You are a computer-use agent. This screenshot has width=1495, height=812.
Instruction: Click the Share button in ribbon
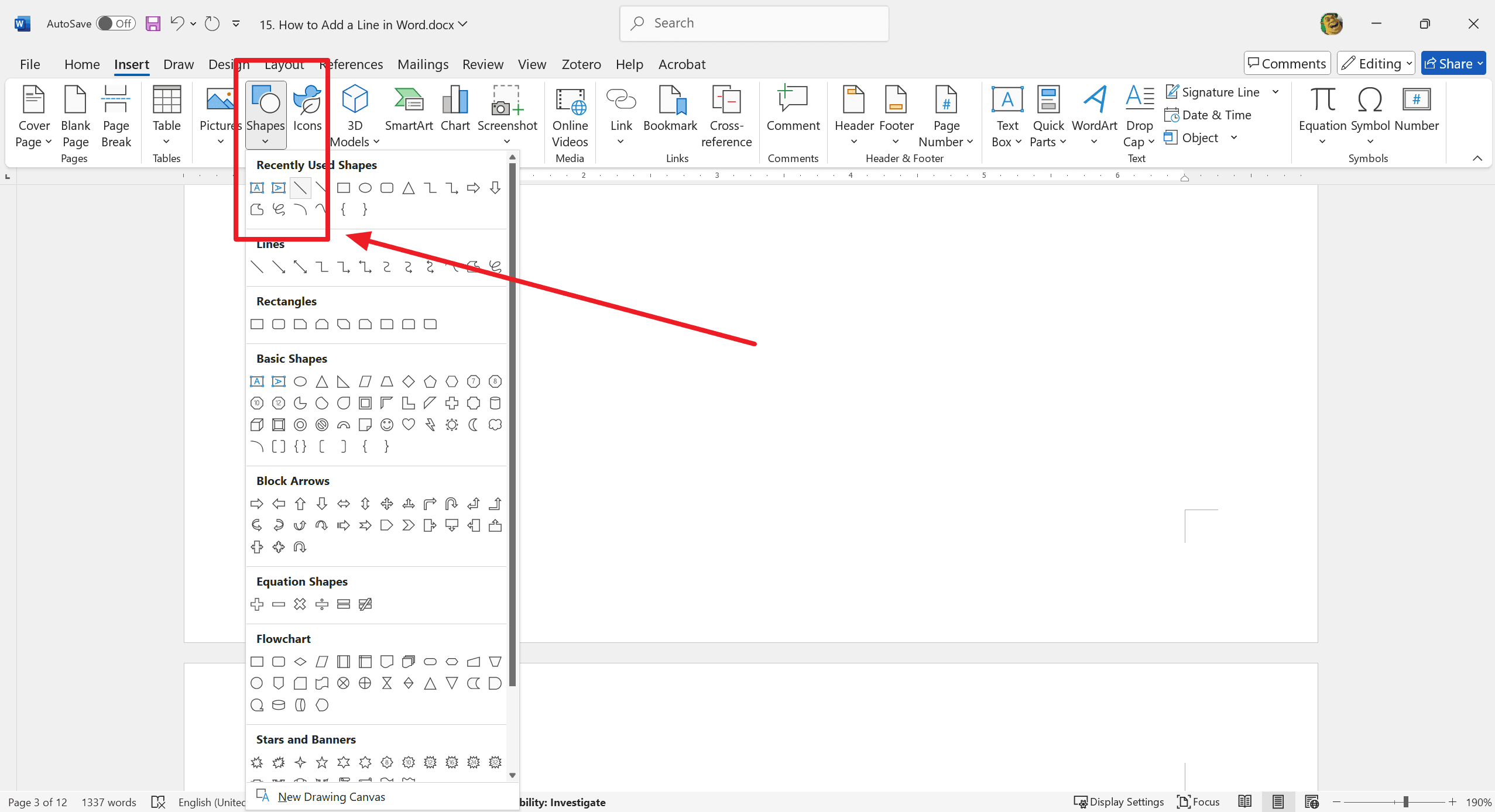pos(1455,63)
